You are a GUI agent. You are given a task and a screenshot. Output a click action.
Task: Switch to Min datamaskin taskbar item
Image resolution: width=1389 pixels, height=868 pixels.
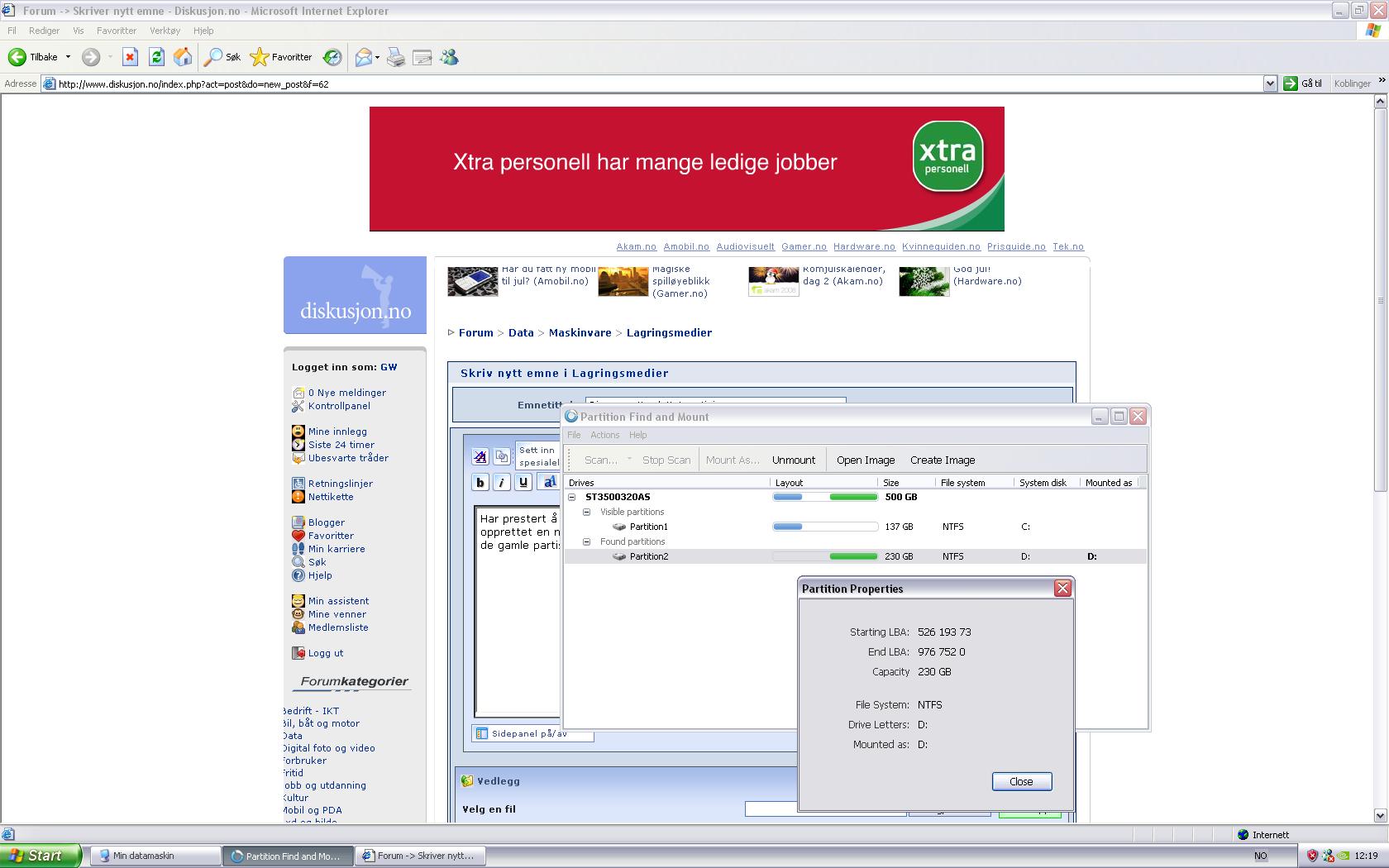(155, 856)
